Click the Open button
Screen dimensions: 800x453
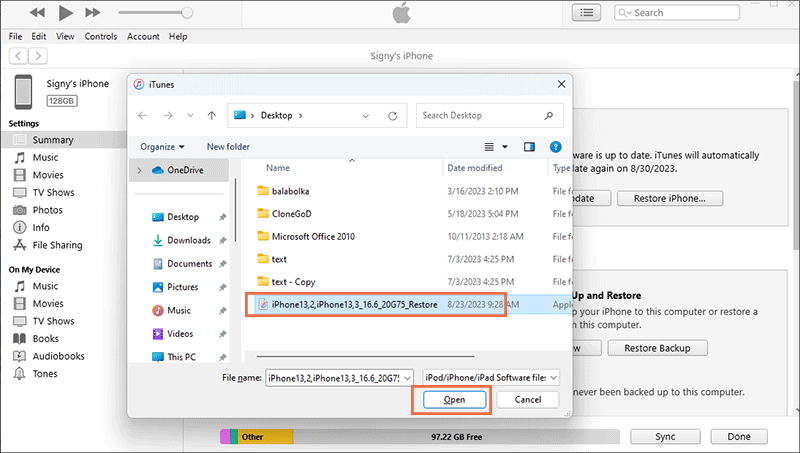(454, 399)
